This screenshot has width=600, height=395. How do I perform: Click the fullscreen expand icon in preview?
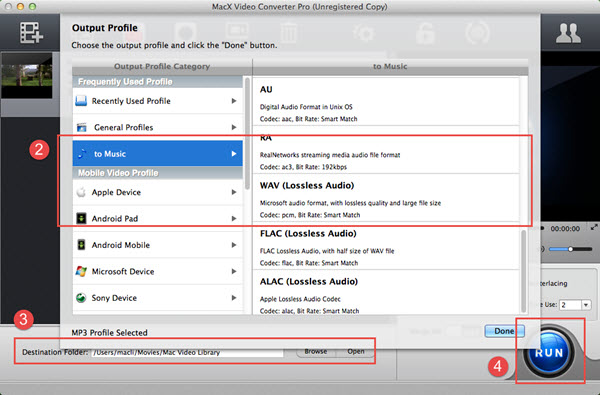click(594, 227)
